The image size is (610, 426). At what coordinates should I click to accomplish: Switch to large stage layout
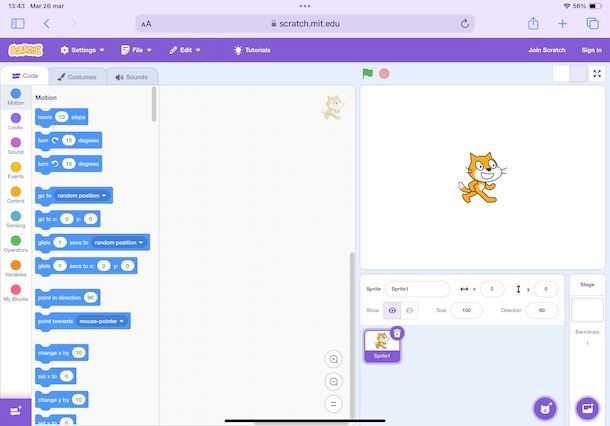[578, 74]
